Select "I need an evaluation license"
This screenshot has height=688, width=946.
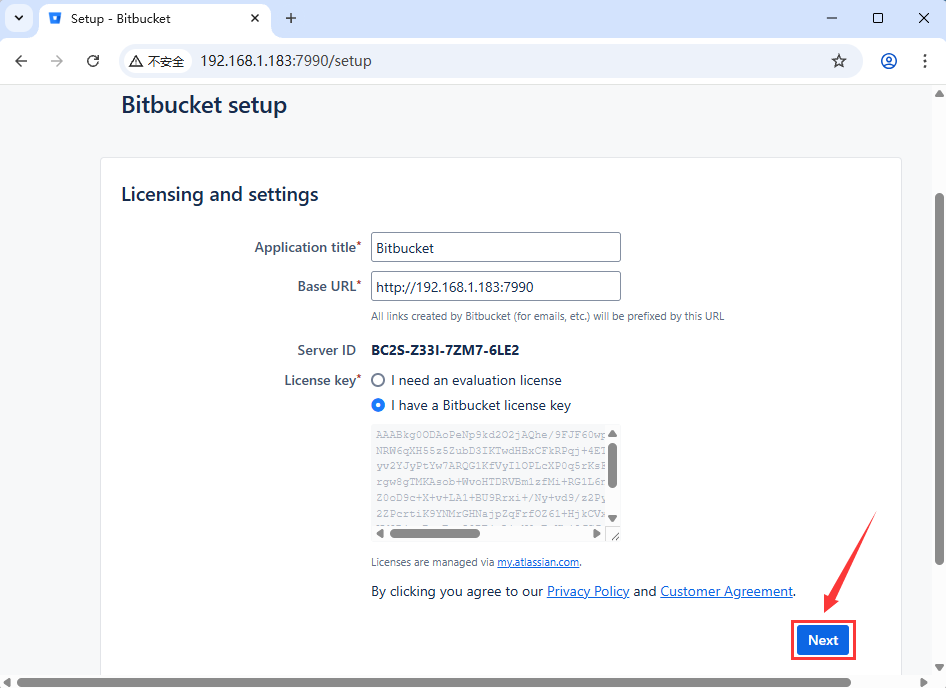pos(378,380)
